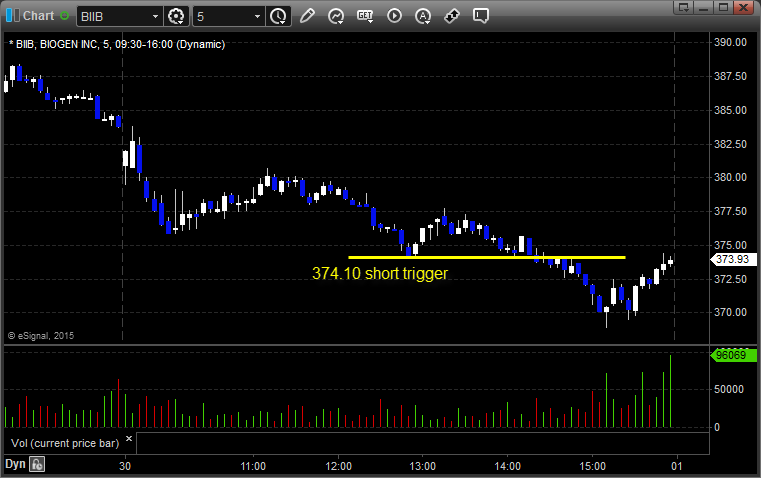Select the pencil drawing tool
The height and width of the screenshot is (478, 761).
pos(307,16)
